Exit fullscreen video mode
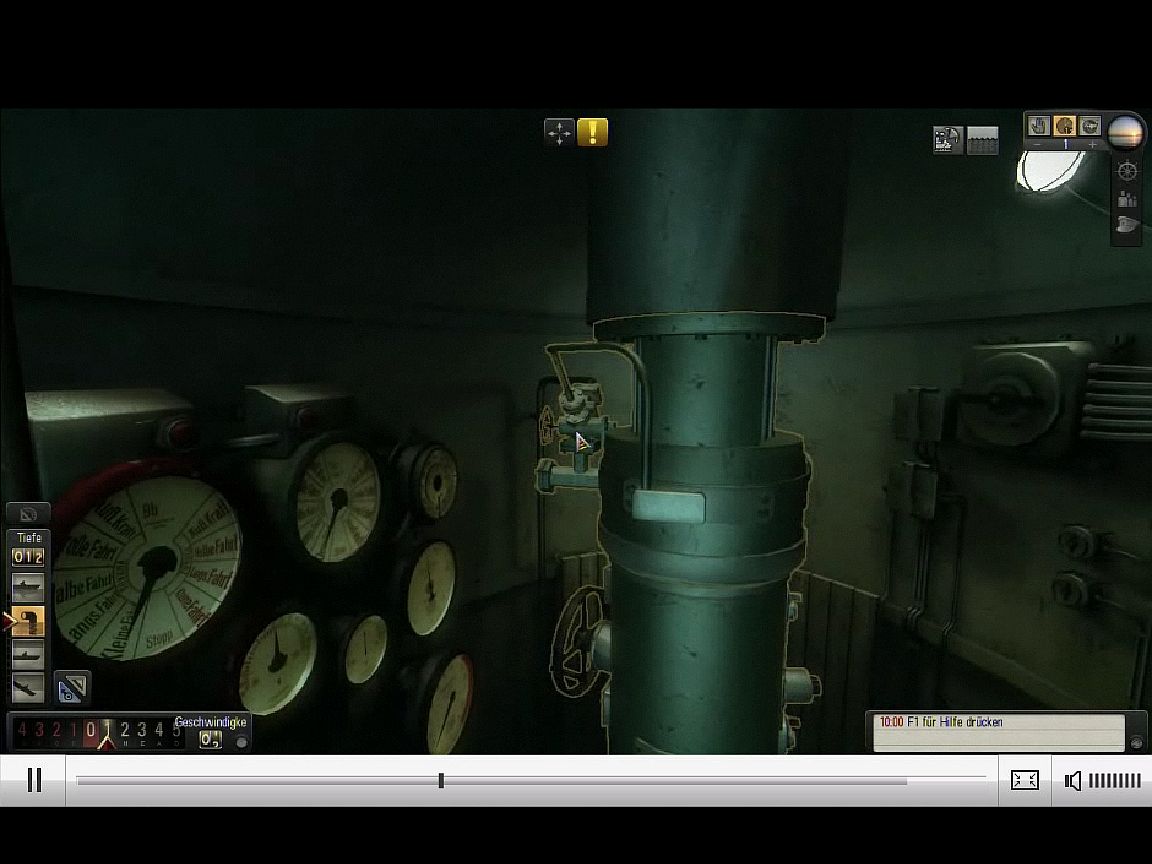The width and height of the screenshot is (1152, 864). (x=1024, y=780)
